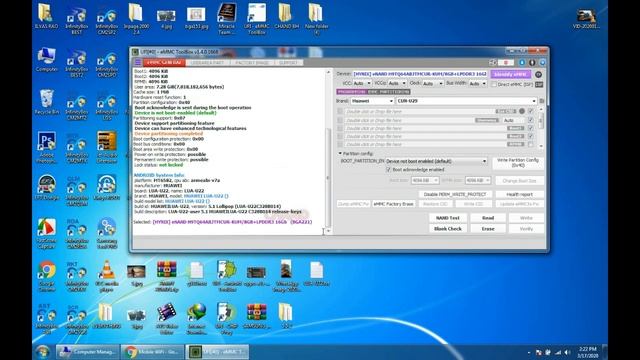Collapse the Partition config section

tap(340, 153)
